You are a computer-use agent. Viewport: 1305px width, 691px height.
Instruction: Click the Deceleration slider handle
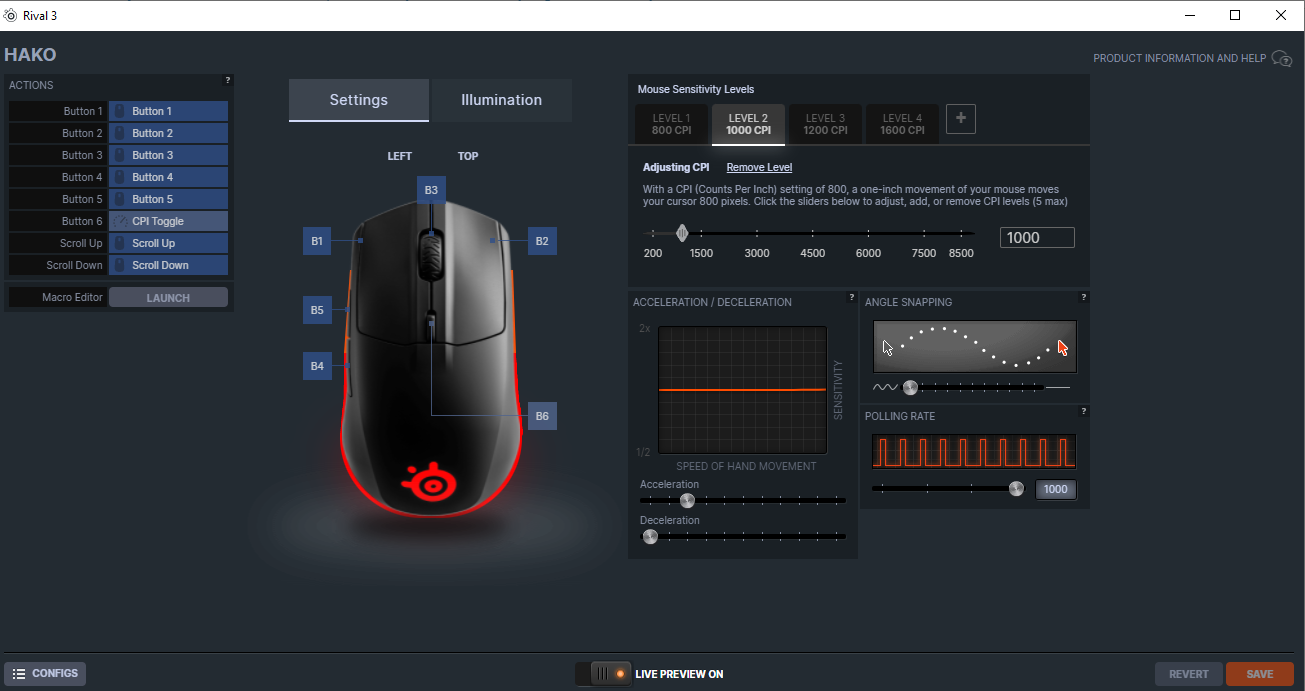[650, 536]
